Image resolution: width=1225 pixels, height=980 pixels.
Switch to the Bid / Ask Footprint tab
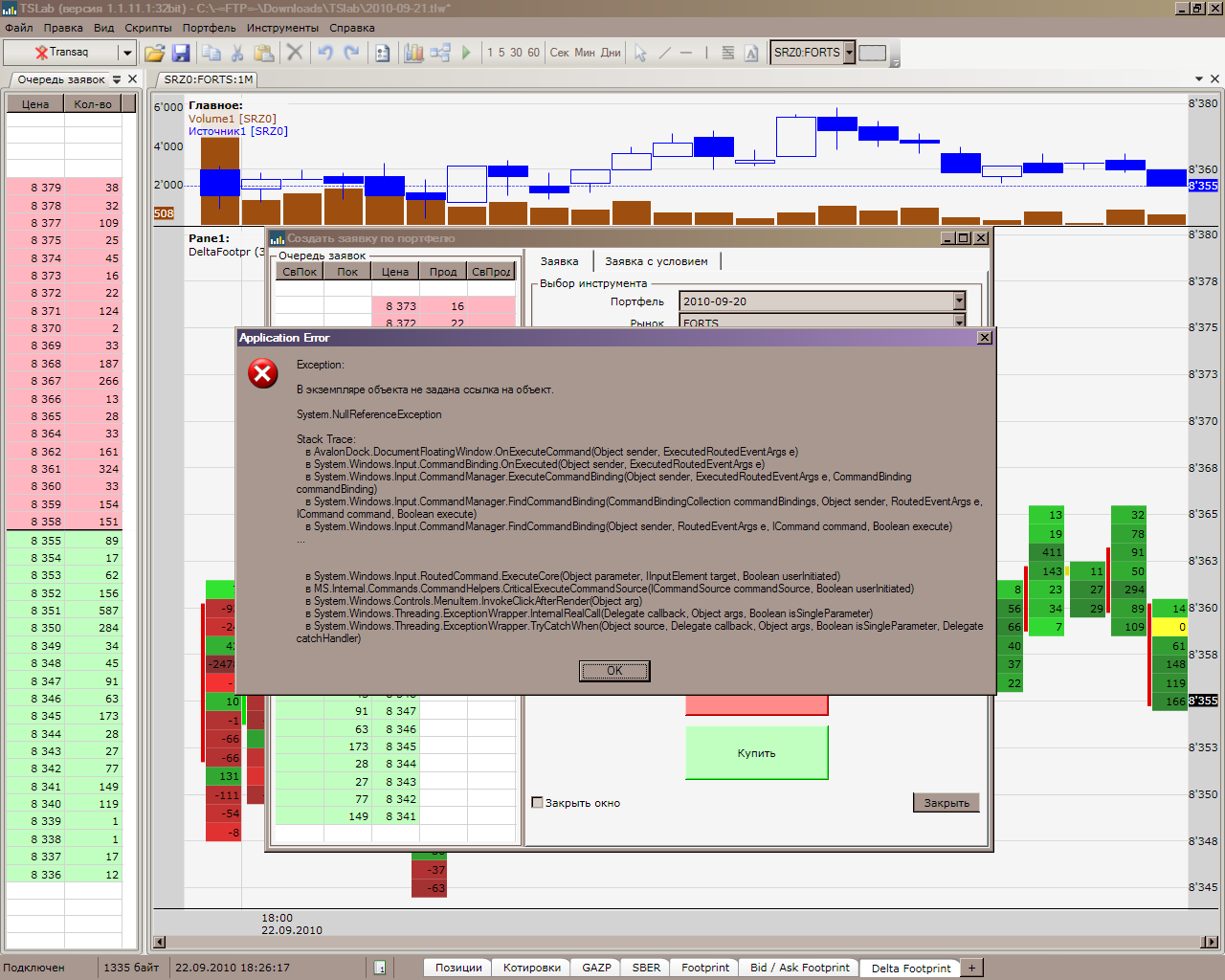(799, 968)
